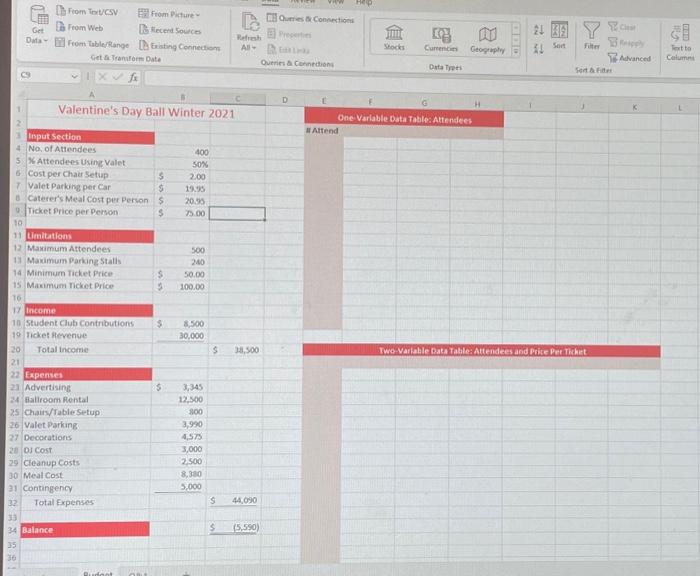Click Student Club Contributions cell
700x577 pixels.
(x=89, y=323)
